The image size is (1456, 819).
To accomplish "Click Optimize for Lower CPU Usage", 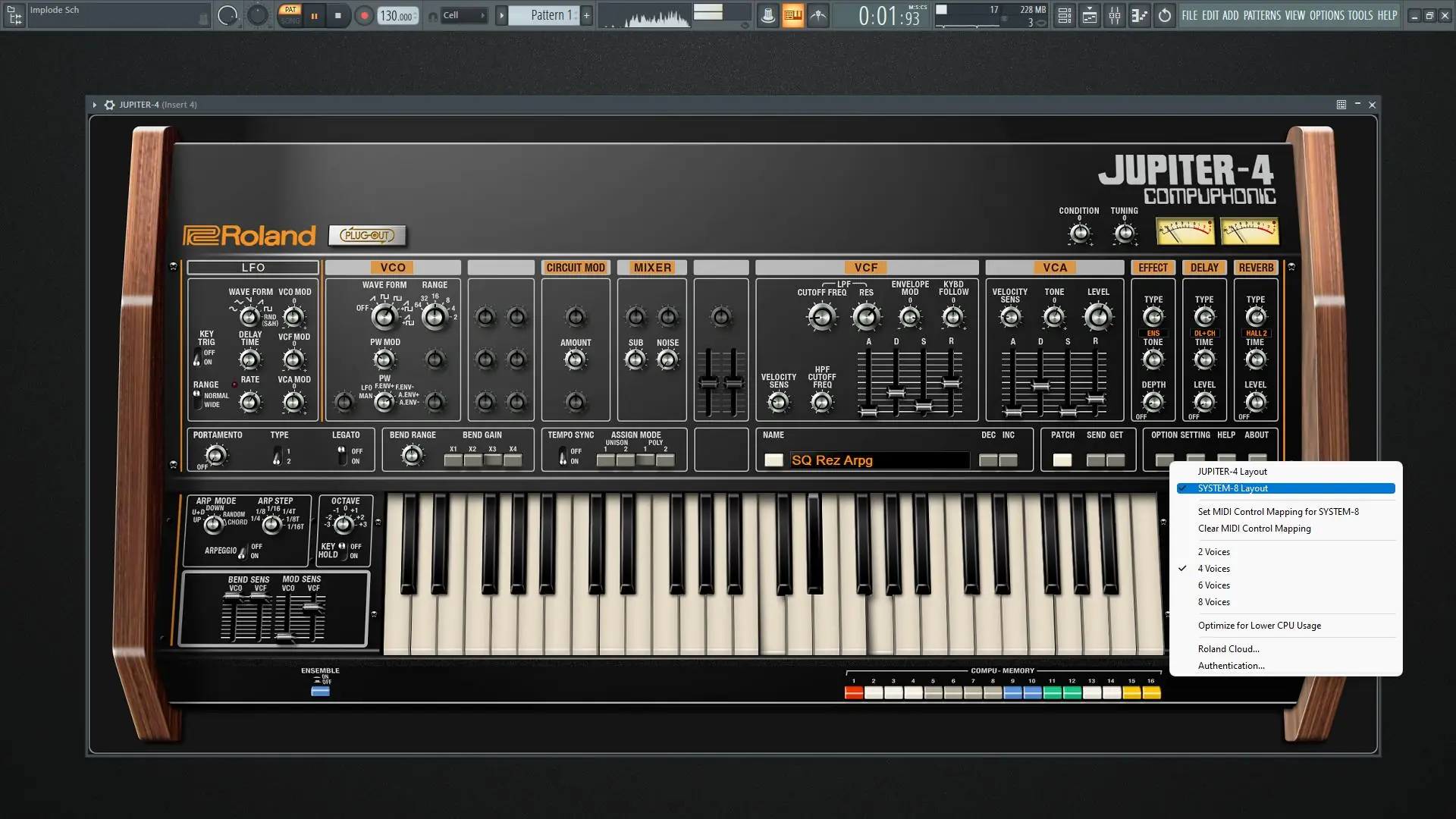I will click(1259, 626).
